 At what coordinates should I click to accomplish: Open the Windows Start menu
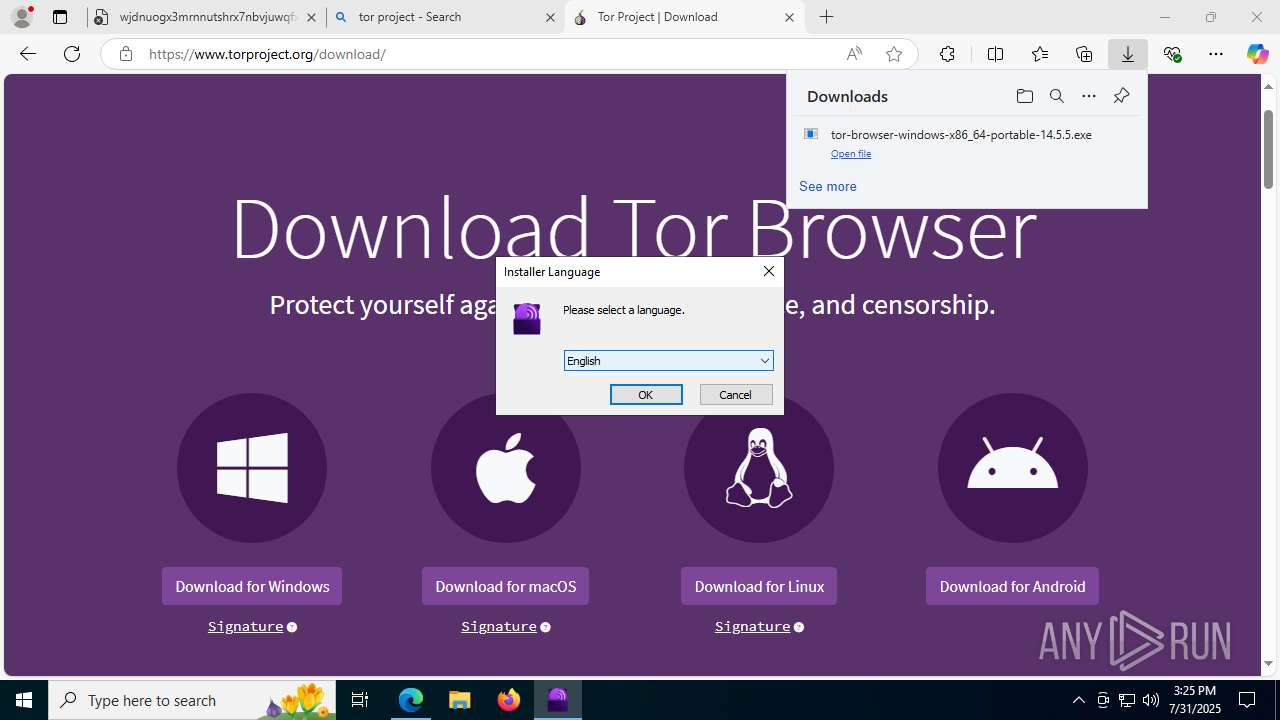coord(24,700)
